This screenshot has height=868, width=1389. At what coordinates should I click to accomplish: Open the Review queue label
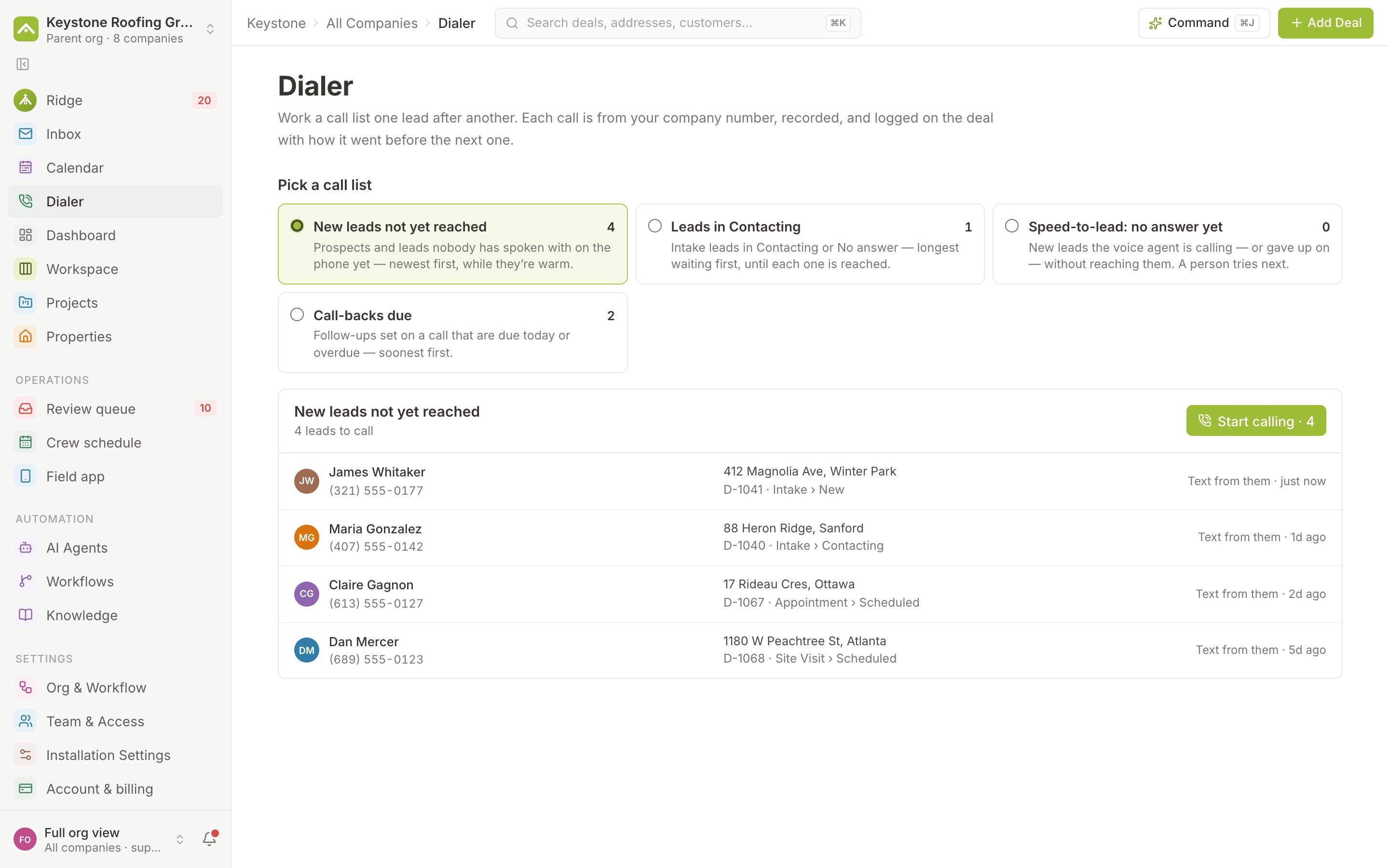pyautogui.click(x=91, y=409)
